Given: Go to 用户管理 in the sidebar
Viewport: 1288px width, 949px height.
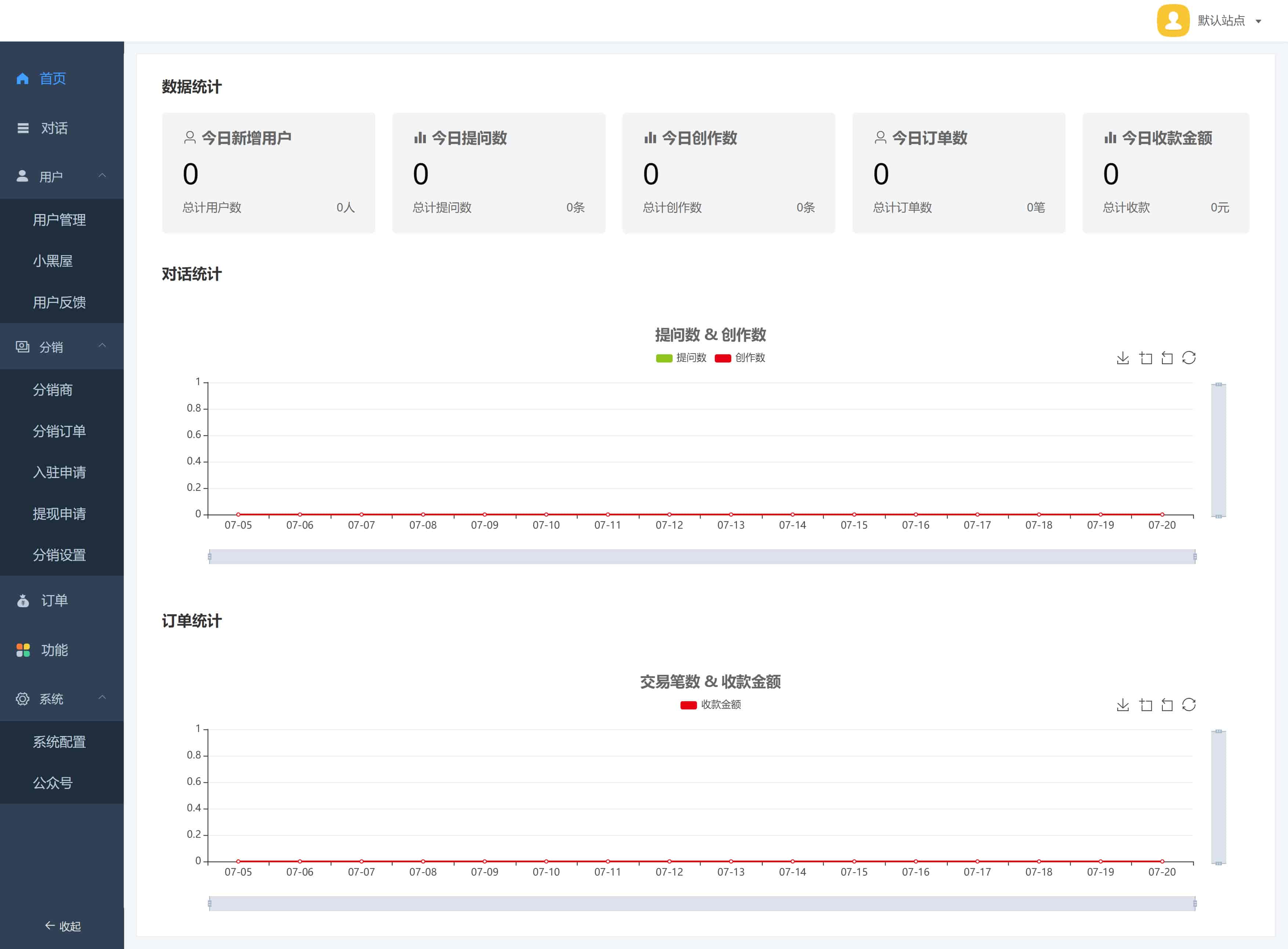Looking at the screenshot, I should tap(59, 220).
